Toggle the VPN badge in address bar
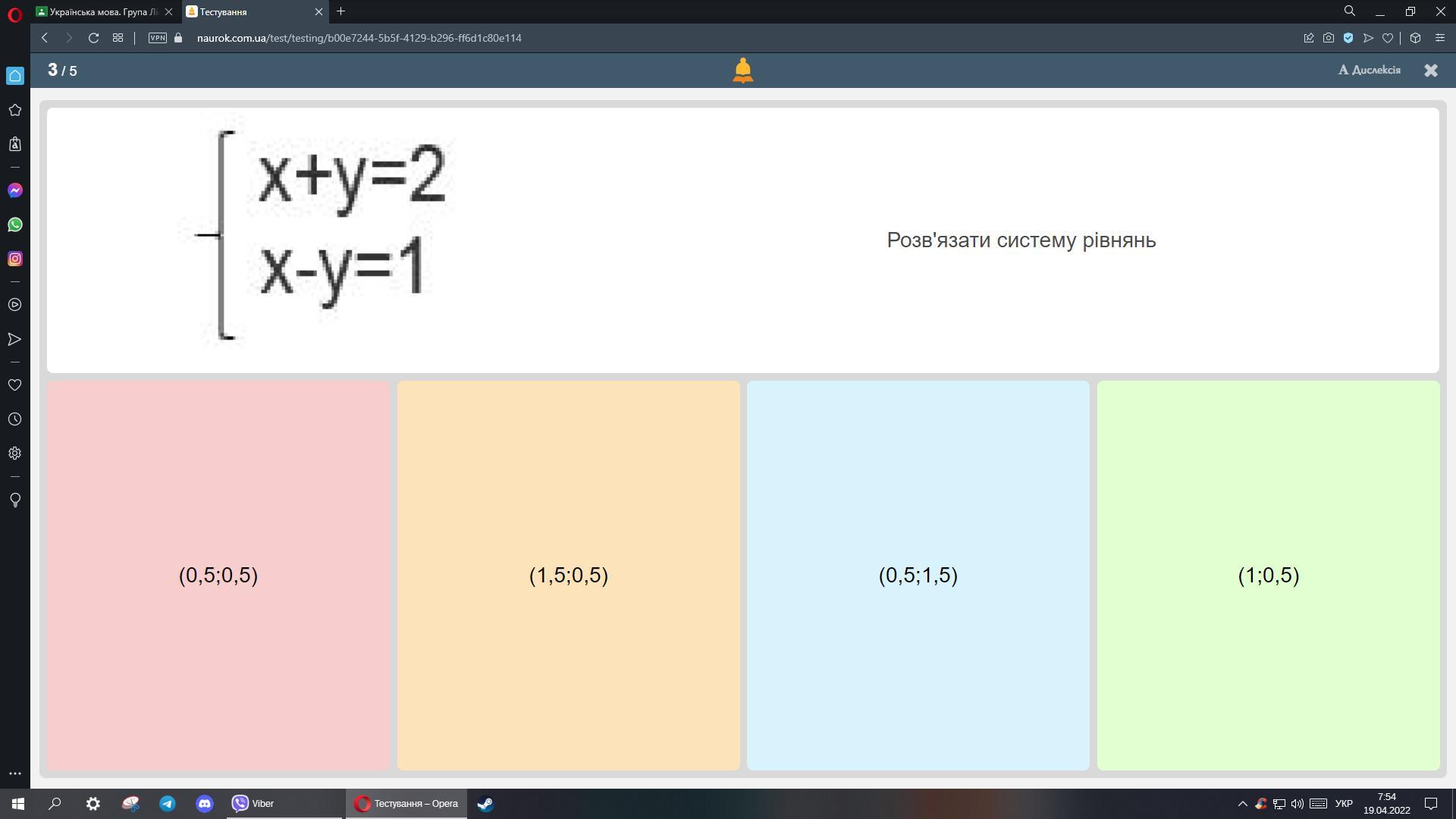Screen dimensions: 1456x819 (158, 38)
